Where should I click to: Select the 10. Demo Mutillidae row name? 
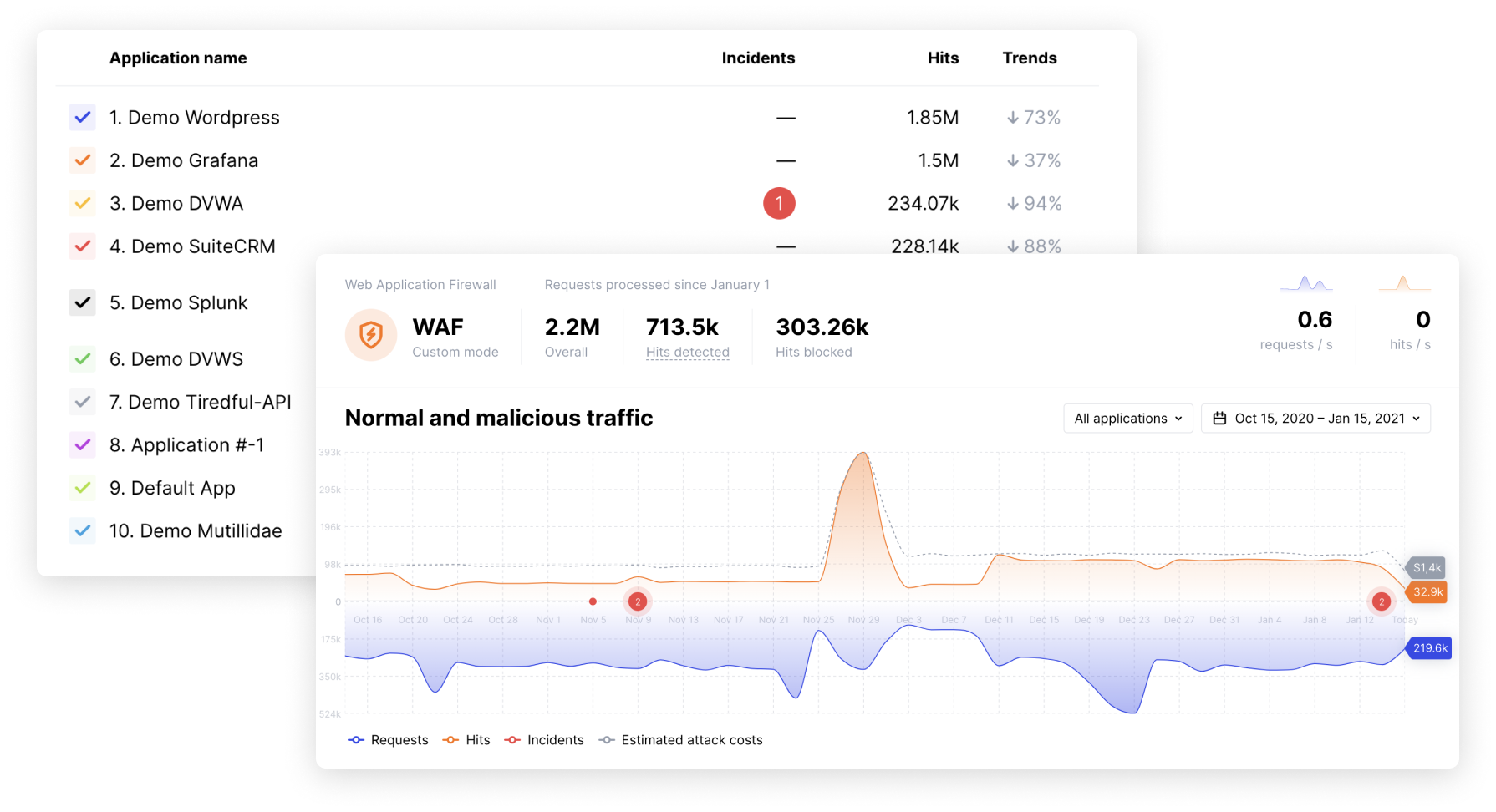coord(196,530)
